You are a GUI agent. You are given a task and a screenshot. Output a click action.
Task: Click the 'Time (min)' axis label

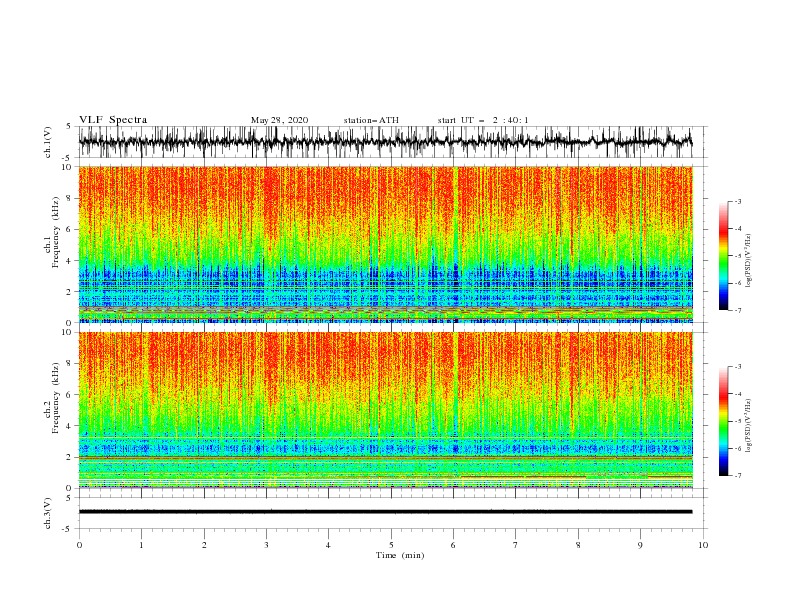(400, 555)
